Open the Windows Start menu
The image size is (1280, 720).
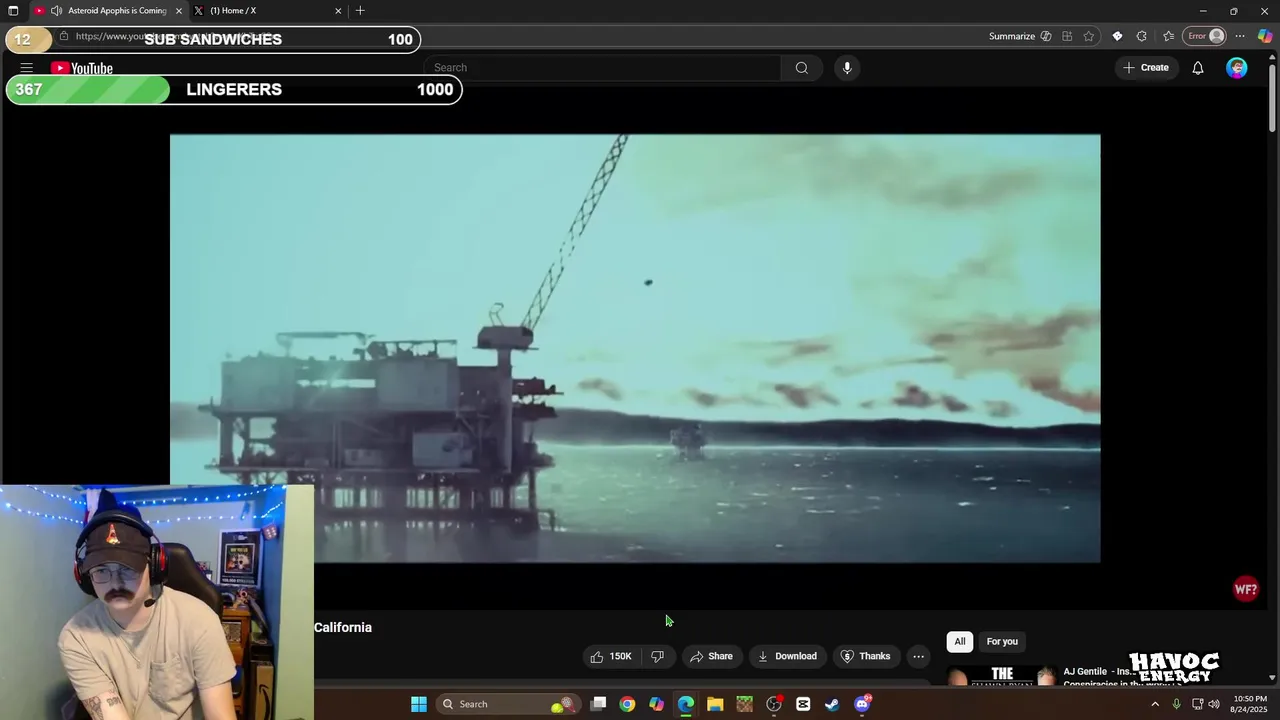point(419,704)
